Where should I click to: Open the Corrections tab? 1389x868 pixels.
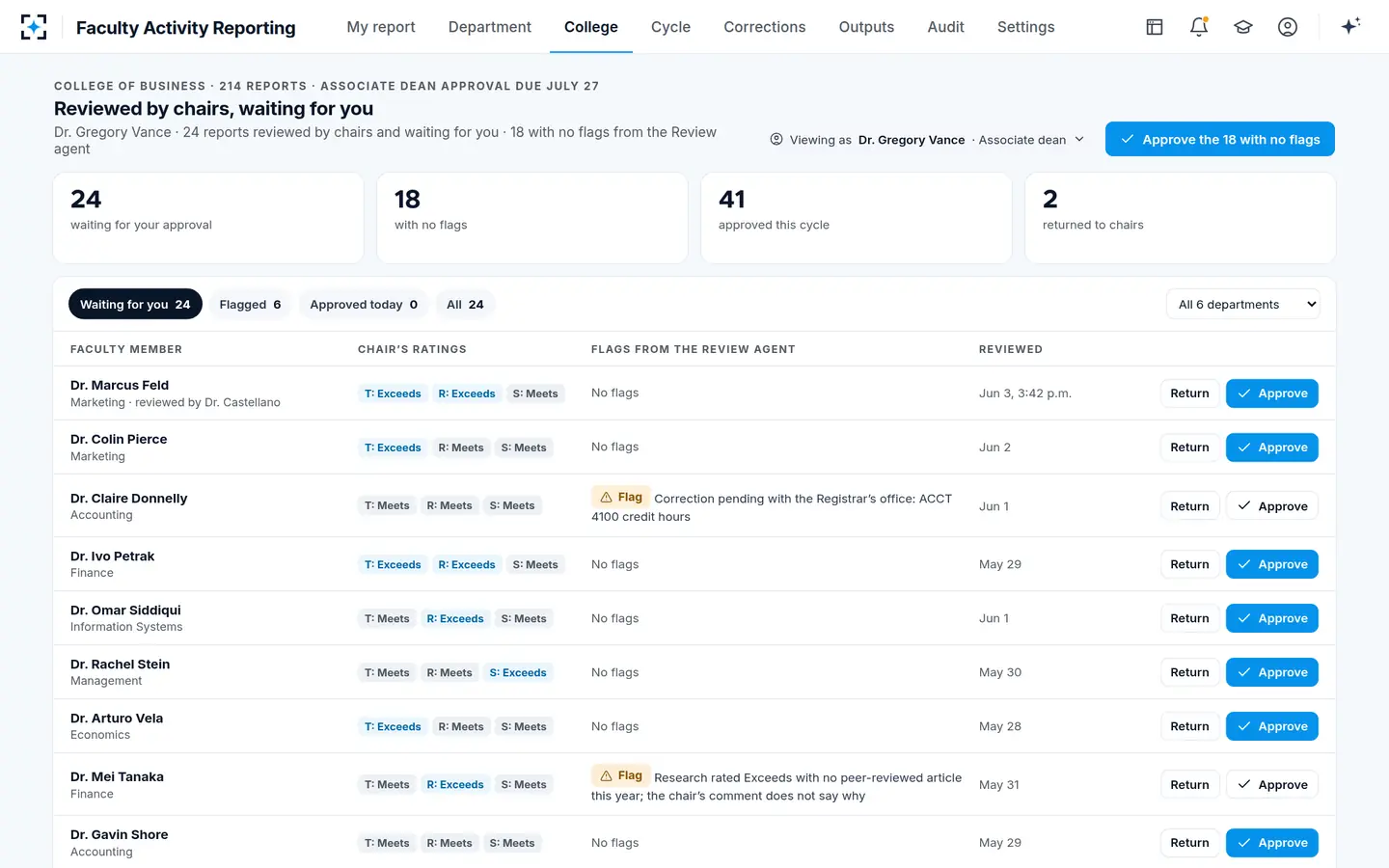click(x=765, y=27)
